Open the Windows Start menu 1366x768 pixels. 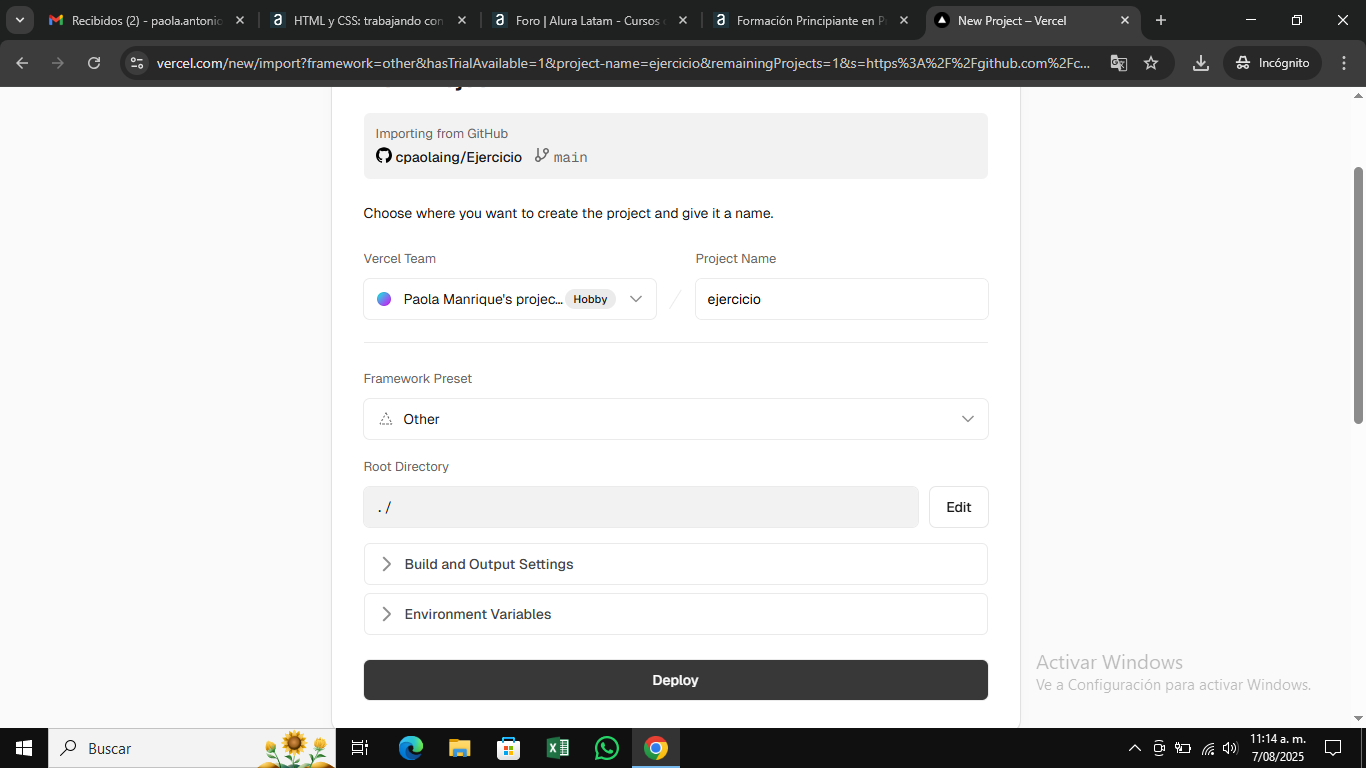[24, 748]
